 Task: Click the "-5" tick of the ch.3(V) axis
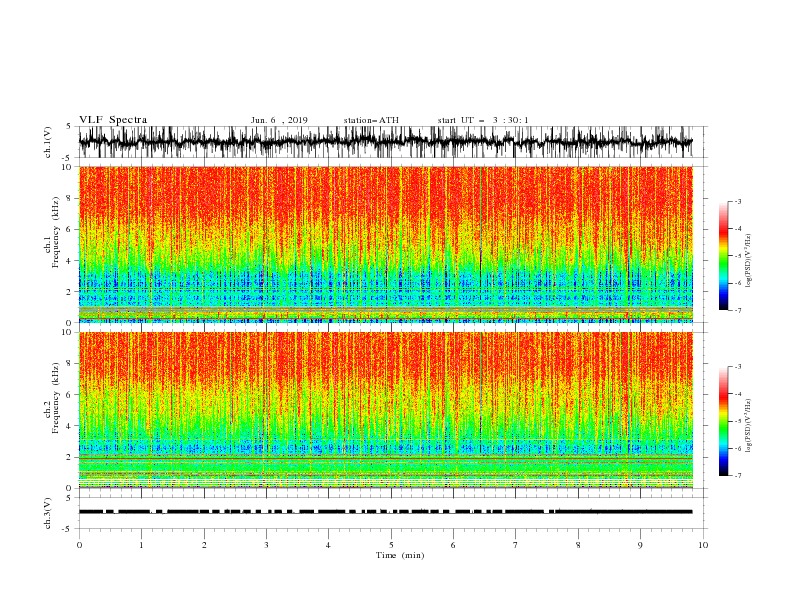[x=68, y=529]
